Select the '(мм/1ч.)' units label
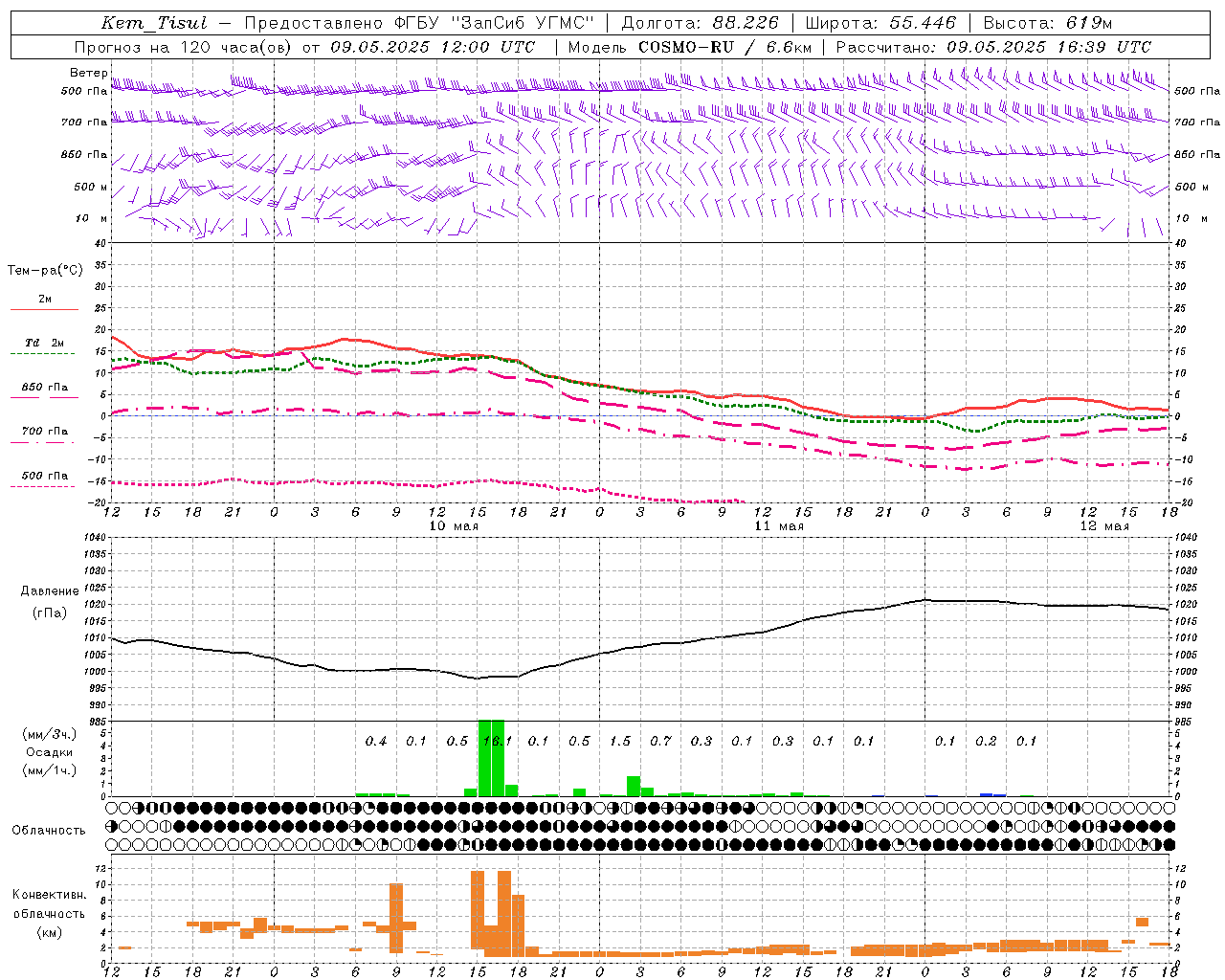Image resolution: width=1225 pixels, height=980 pixels. pyautogui.click(x=49, y=770)
